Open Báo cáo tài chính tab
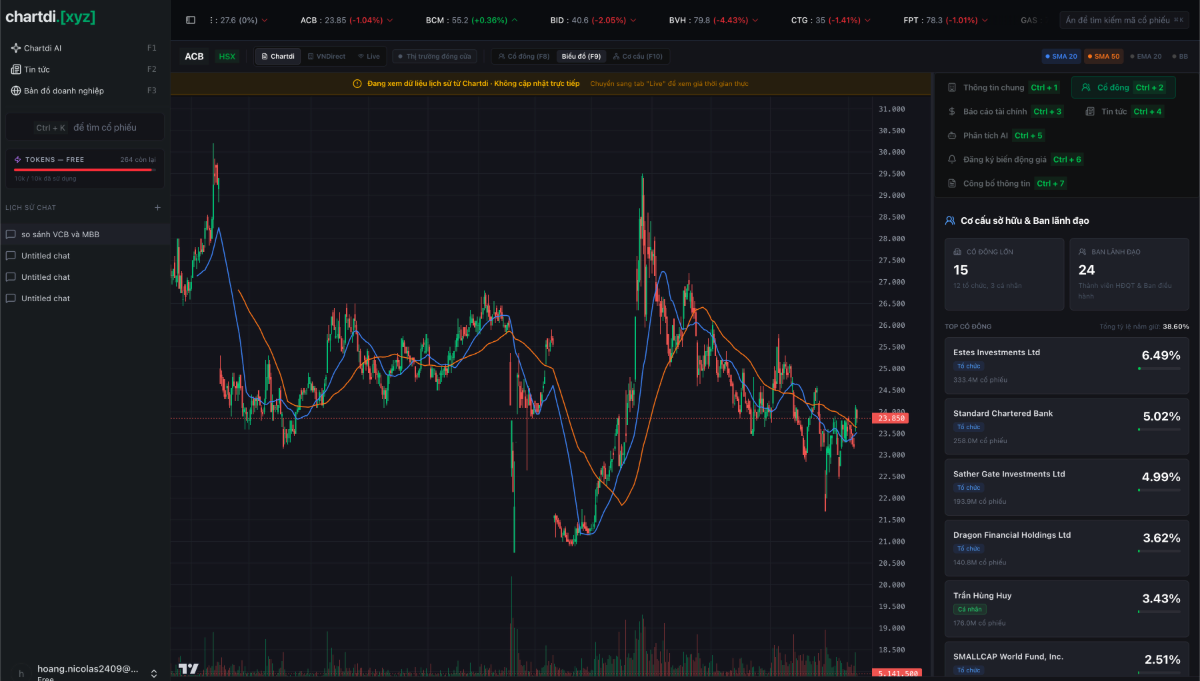Image resolution: width=1200 pixels, height=681 pixels. pos(1005,112)
